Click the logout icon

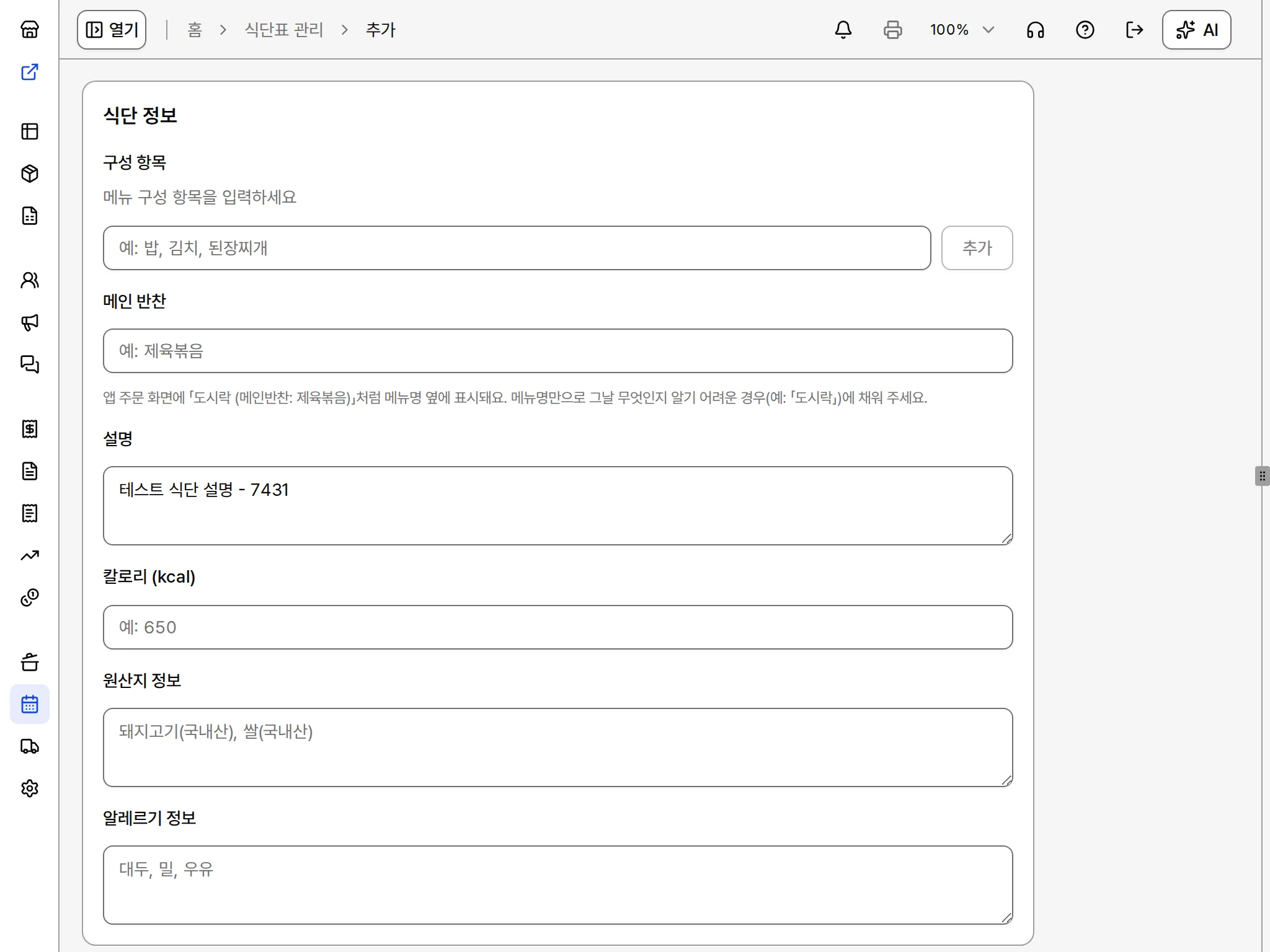tap(1135, 30)
